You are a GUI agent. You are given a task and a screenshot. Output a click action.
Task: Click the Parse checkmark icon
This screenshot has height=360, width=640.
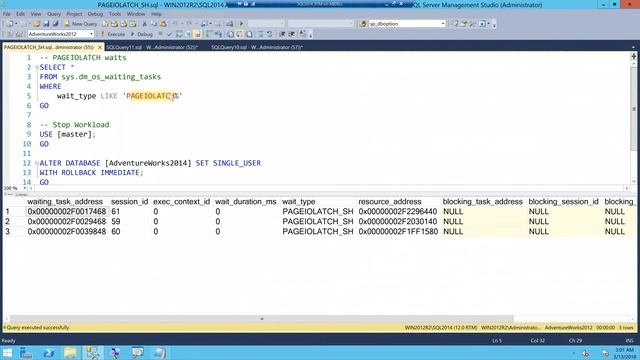(169, 34)
